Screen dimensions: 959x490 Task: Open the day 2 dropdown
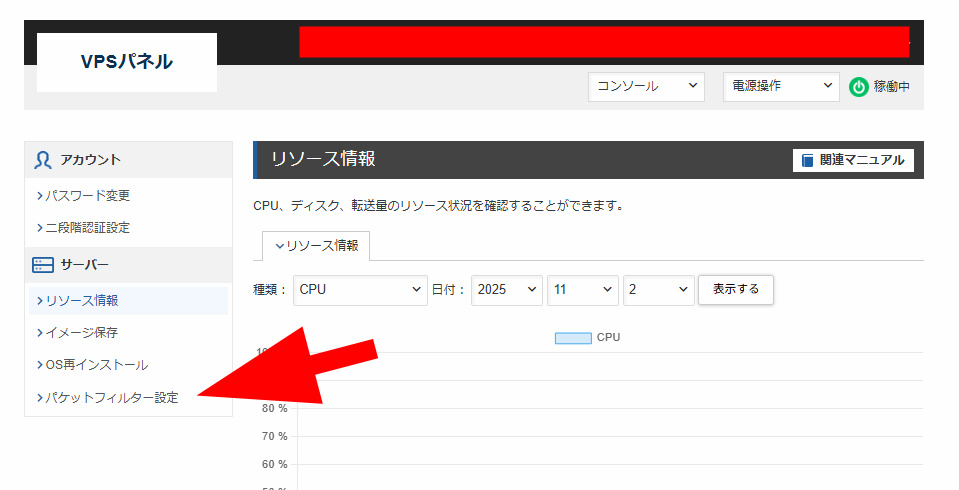(x=658, y=290)
